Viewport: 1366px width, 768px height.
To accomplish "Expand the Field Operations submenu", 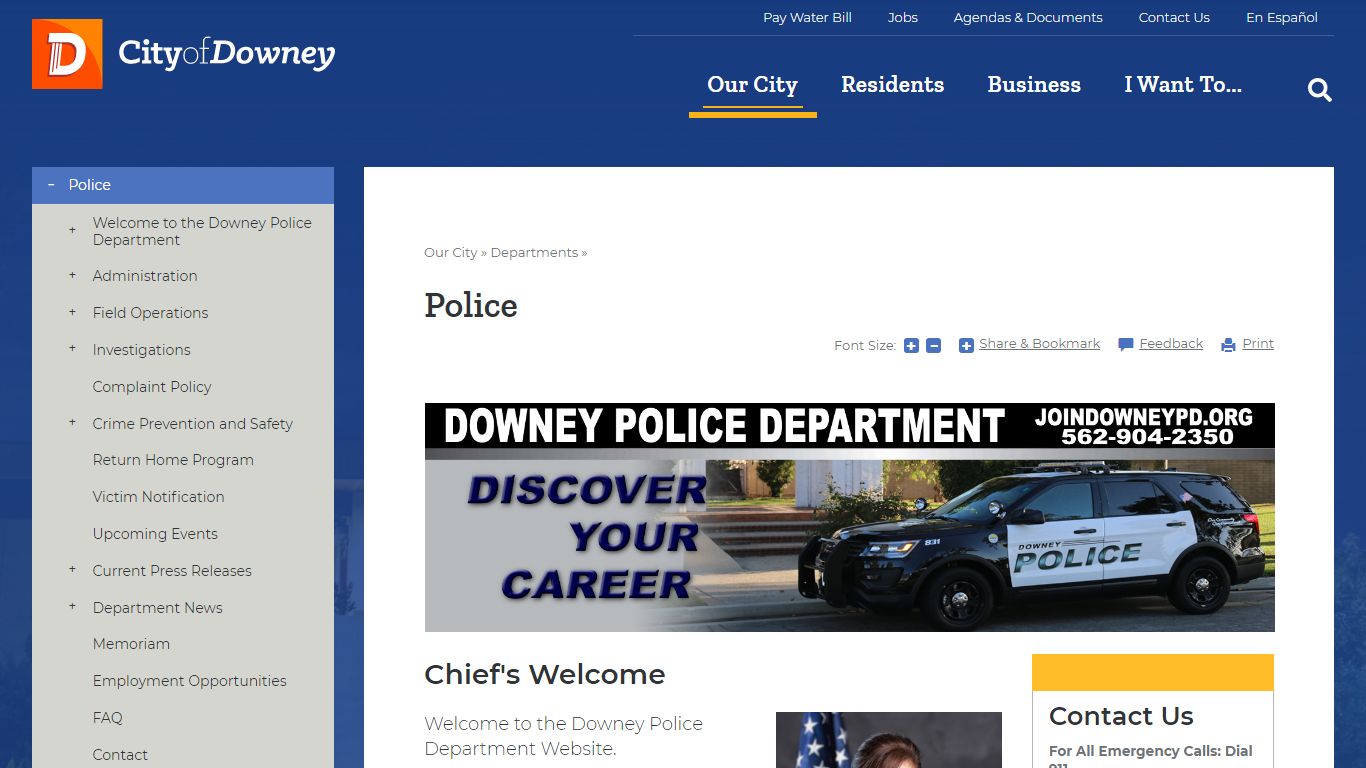I will pyautogui.click(x=72, y=312).
